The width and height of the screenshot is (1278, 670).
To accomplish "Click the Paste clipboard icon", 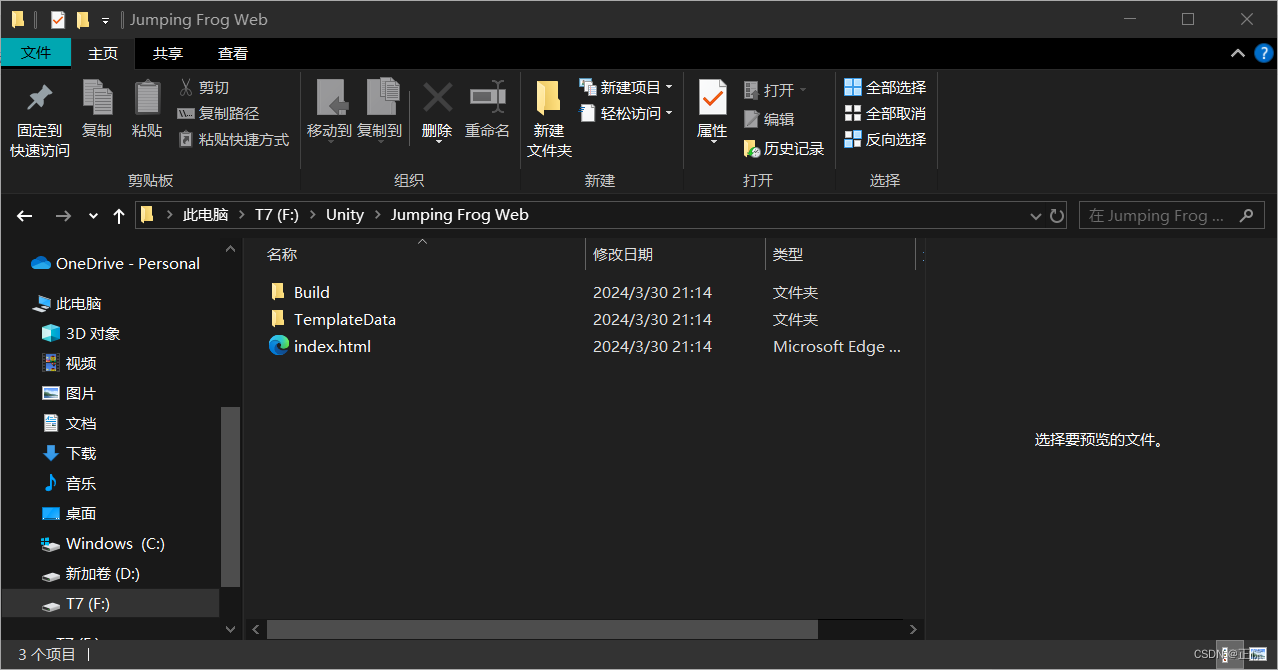I will click(147, 99).
